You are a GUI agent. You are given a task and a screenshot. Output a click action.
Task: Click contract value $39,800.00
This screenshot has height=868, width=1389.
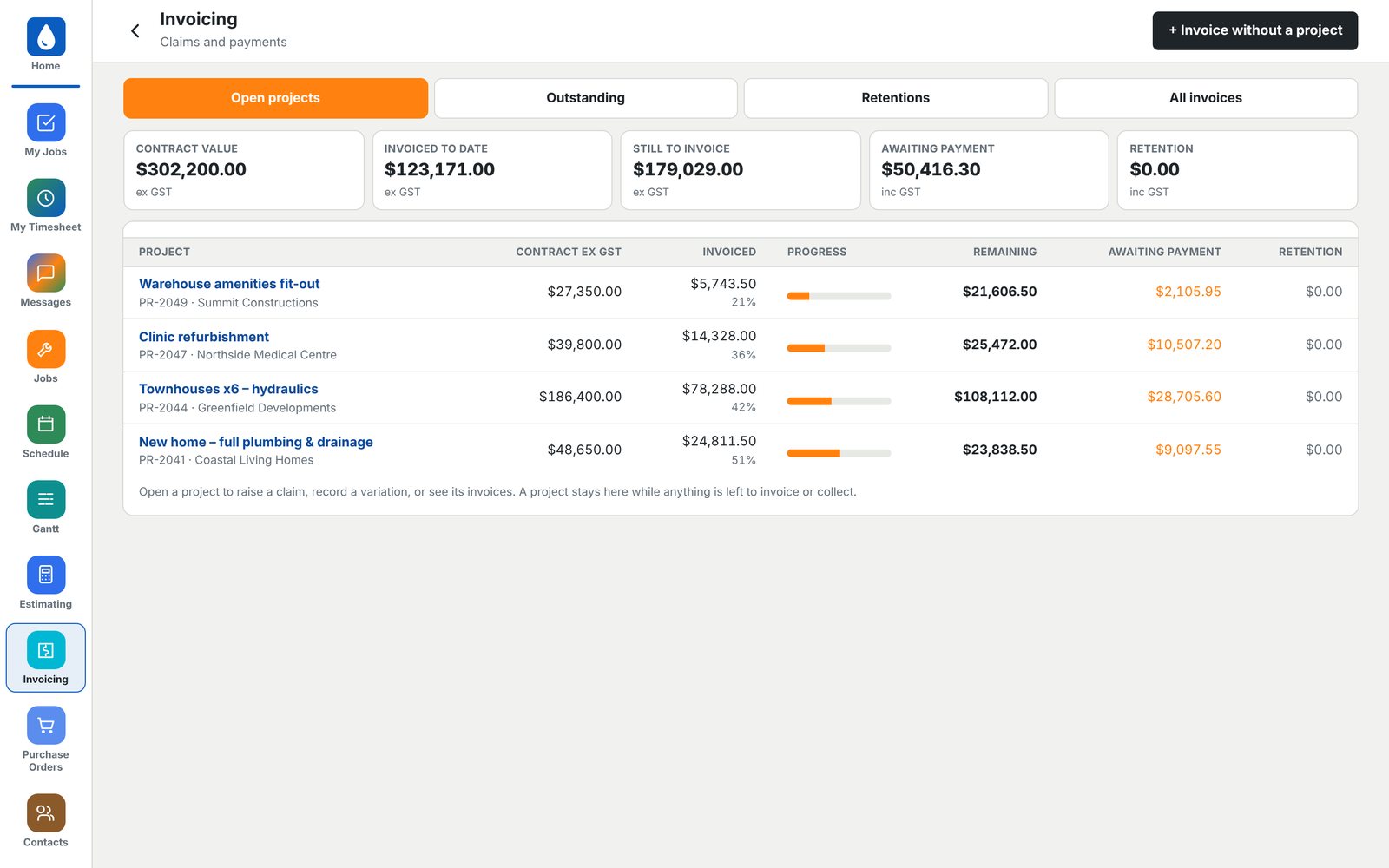tap(584, 345)
